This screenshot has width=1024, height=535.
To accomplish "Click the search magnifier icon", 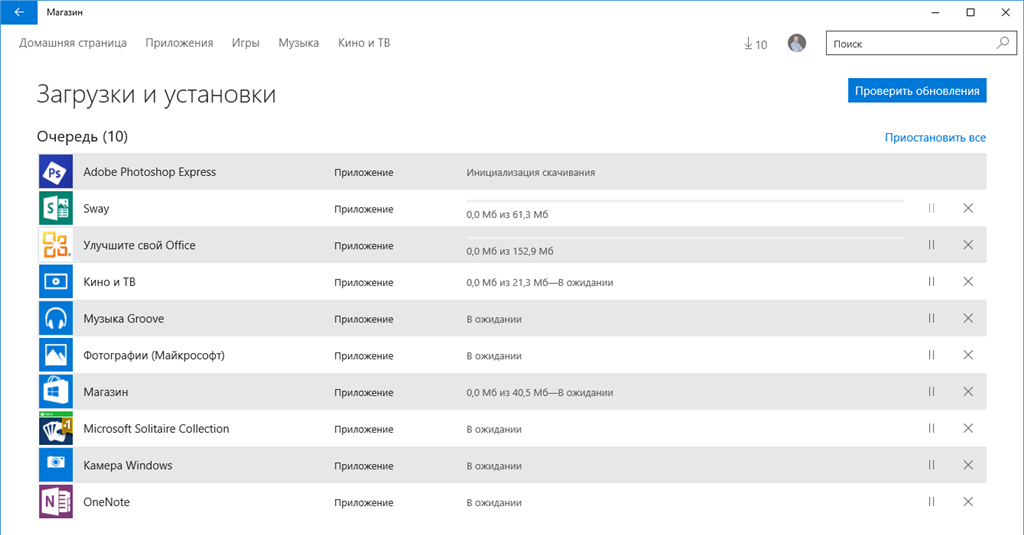I will point(1002,43).
